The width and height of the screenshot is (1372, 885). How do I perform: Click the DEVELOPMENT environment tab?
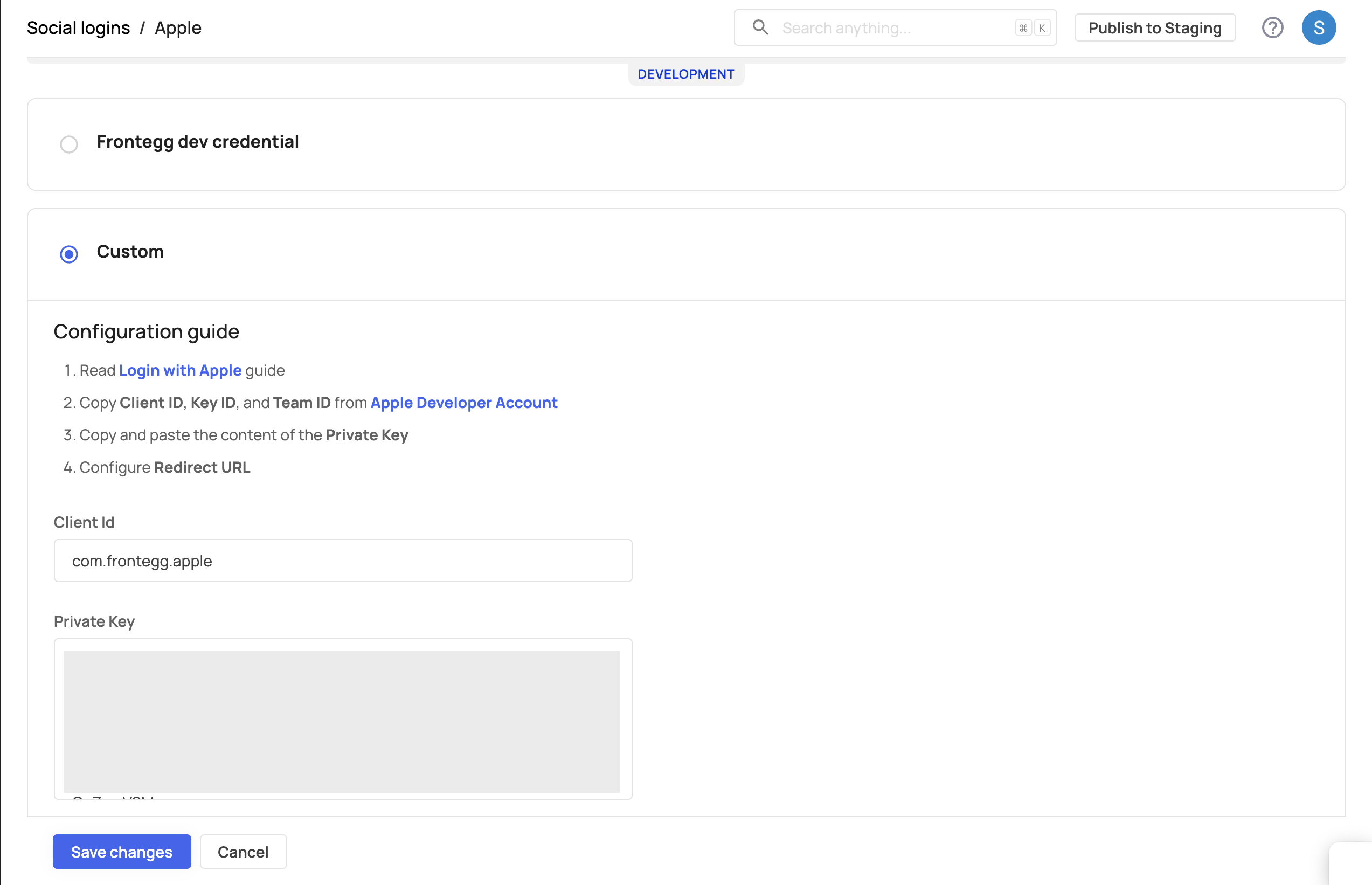[x=685, y=74]
